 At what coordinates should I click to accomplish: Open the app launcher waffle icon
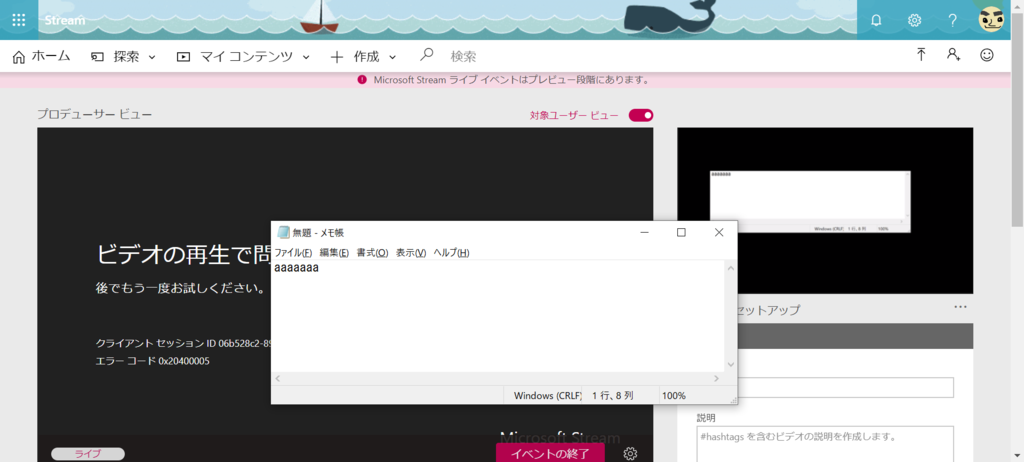pyautogui.click(x=19, y=20)
